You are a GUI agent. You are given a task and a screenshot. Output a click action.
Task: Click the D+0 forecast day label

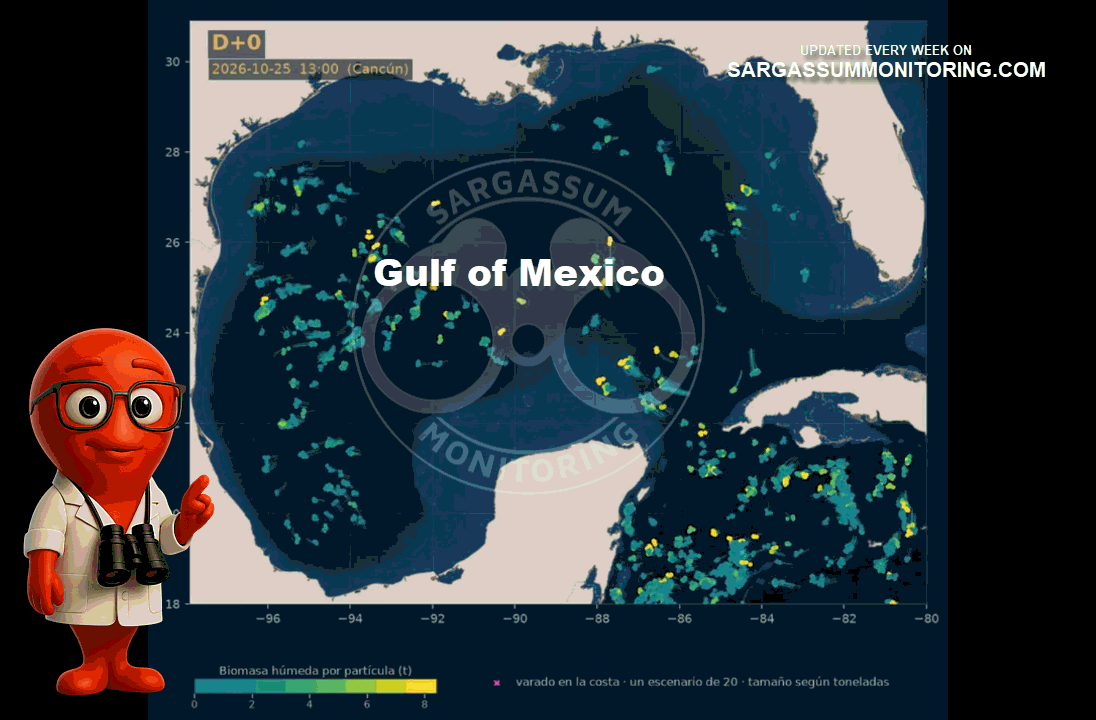click(x=237, y=43)
